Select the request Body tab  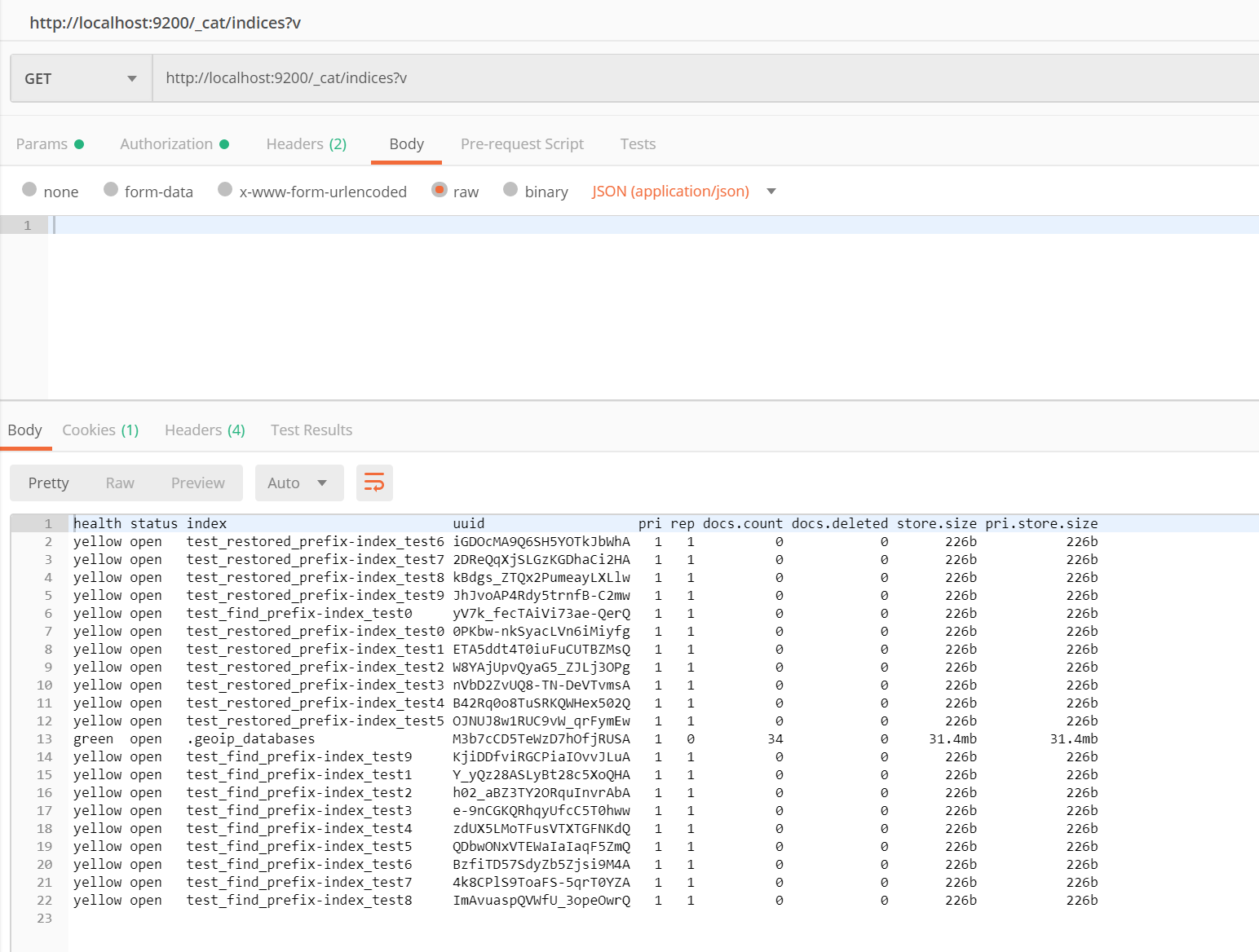click(x=406, y=144)
